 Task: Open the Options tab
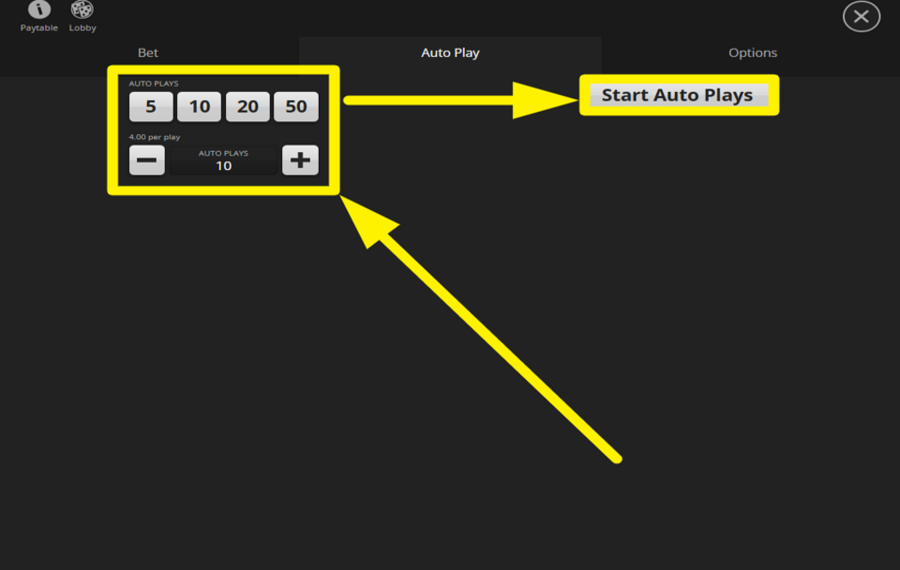[752, 53]
